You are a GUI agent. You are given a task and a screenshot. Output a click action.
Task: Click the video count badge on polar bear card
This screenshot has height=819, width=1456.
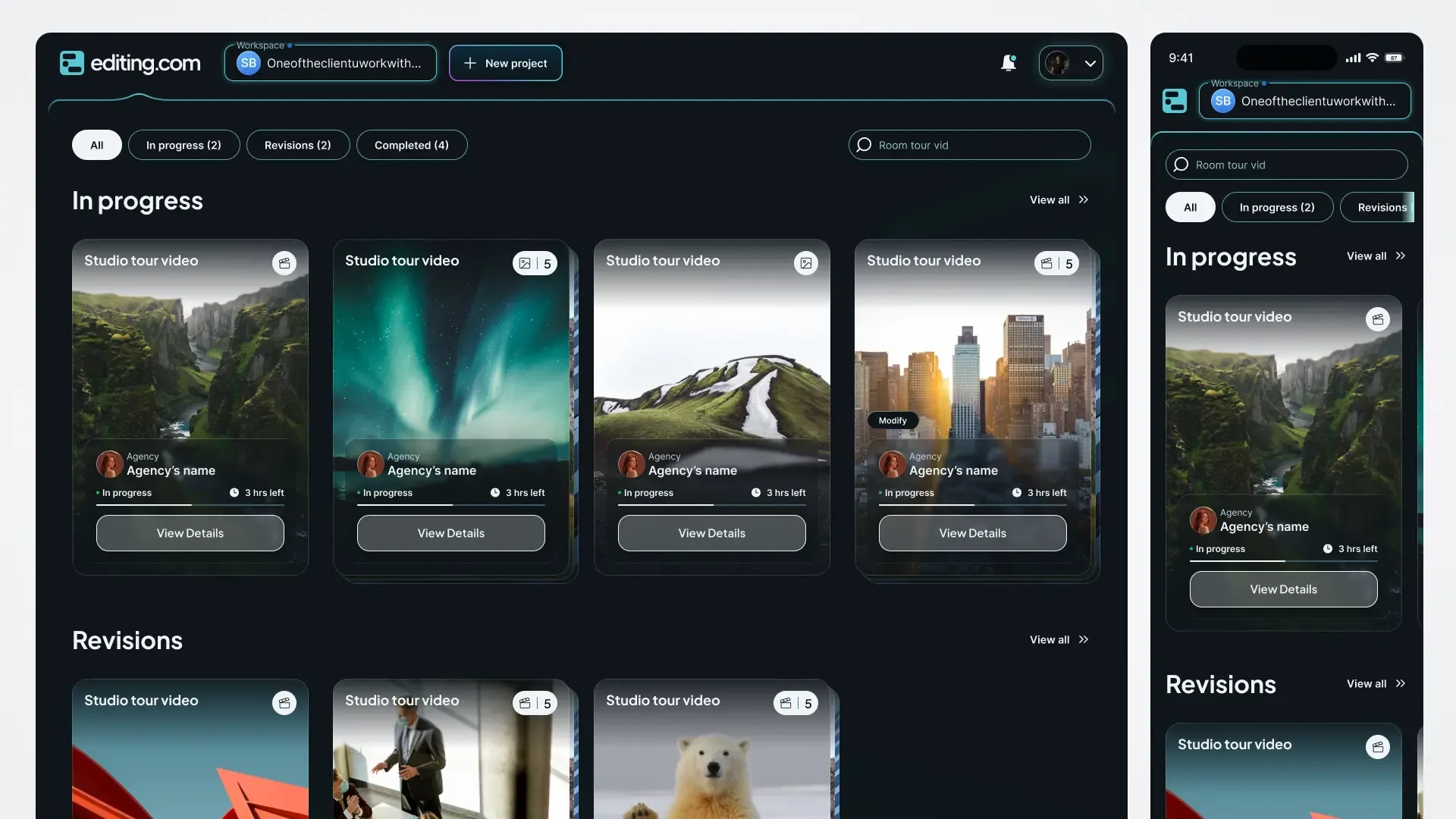click(795, 703)
